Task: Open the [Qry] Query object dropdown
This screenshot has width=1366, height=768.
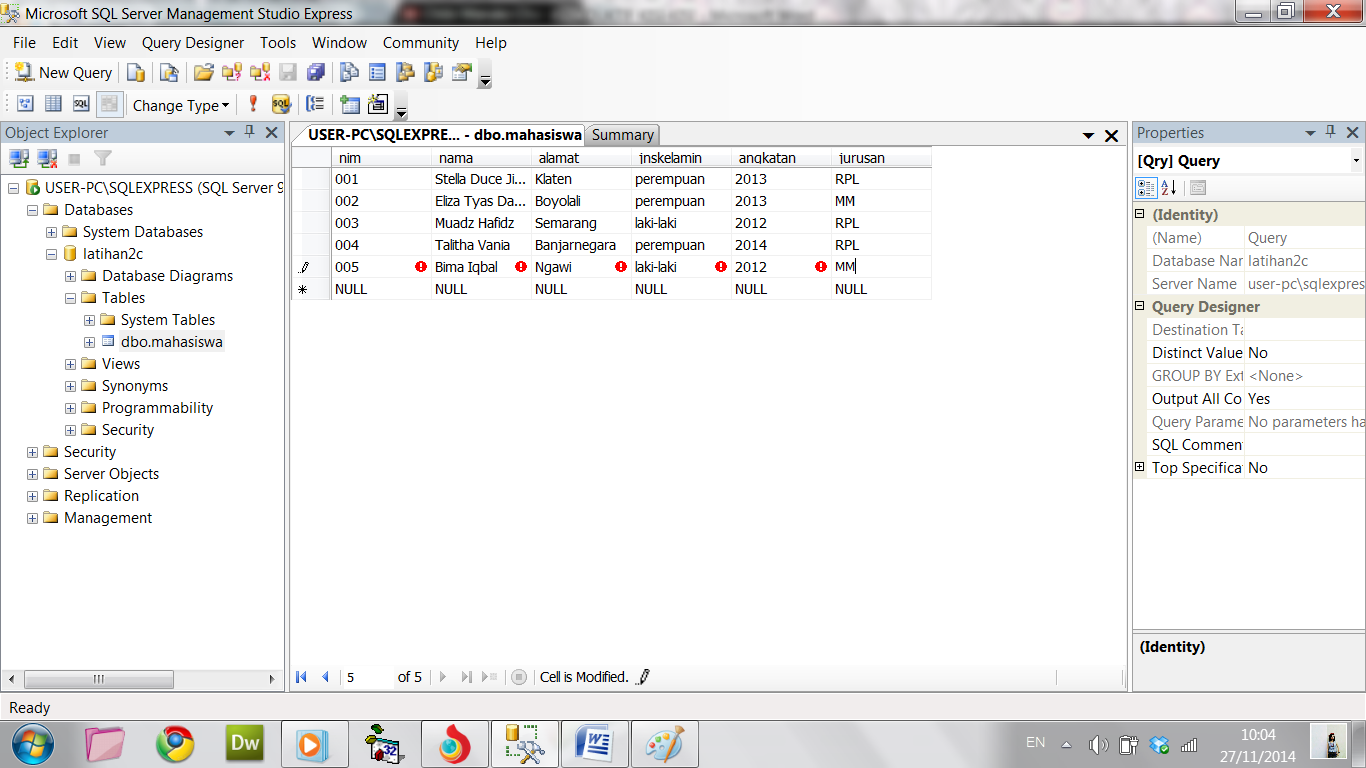Action: (x=1356, y=161)
